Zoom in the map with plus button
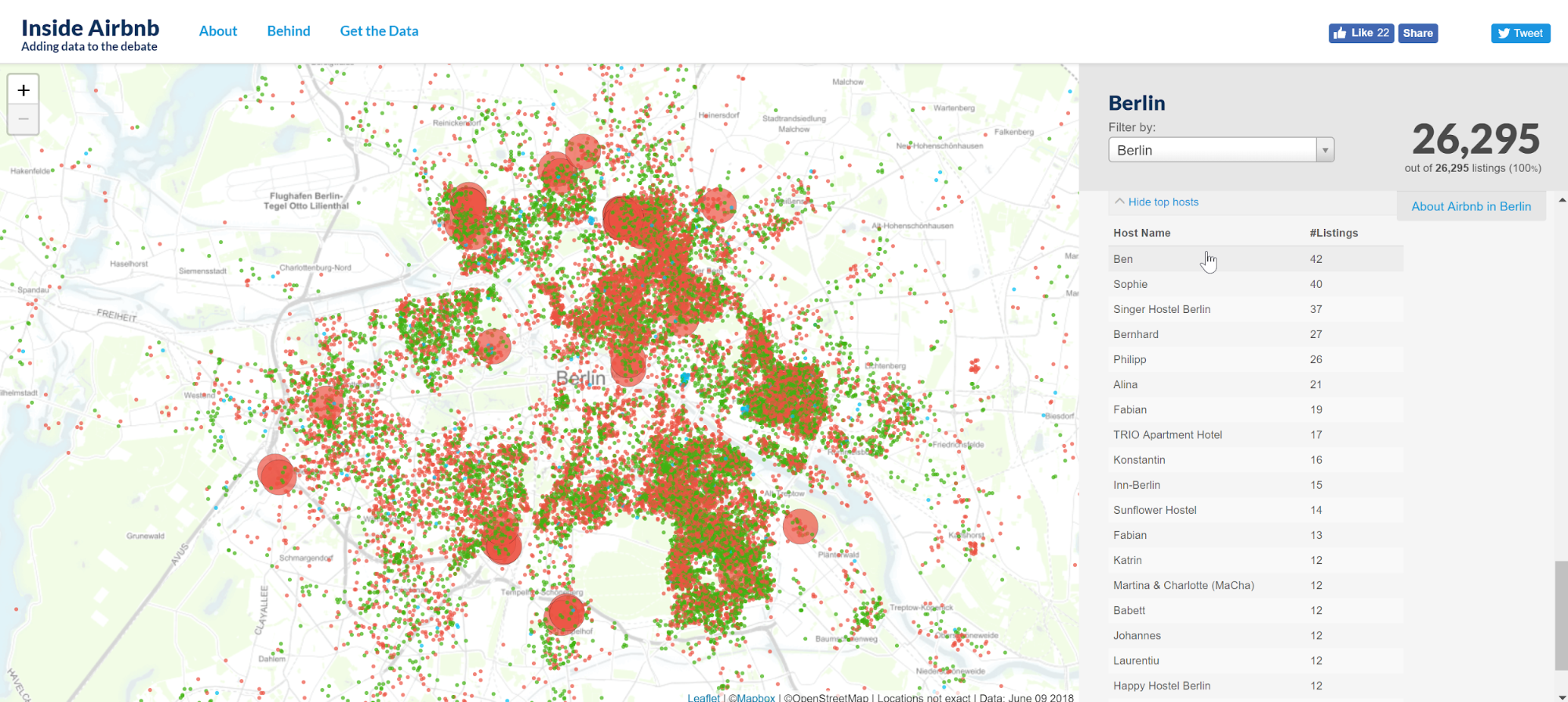The width and height of the screenshot is (1568, 702). [24, 90]
